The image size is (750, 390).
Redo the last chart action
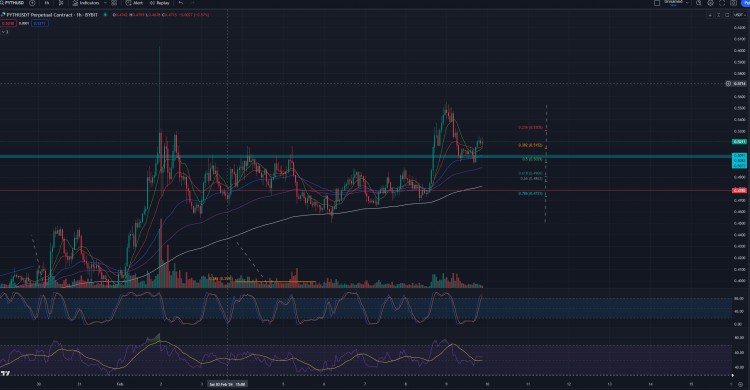[192, 3]
